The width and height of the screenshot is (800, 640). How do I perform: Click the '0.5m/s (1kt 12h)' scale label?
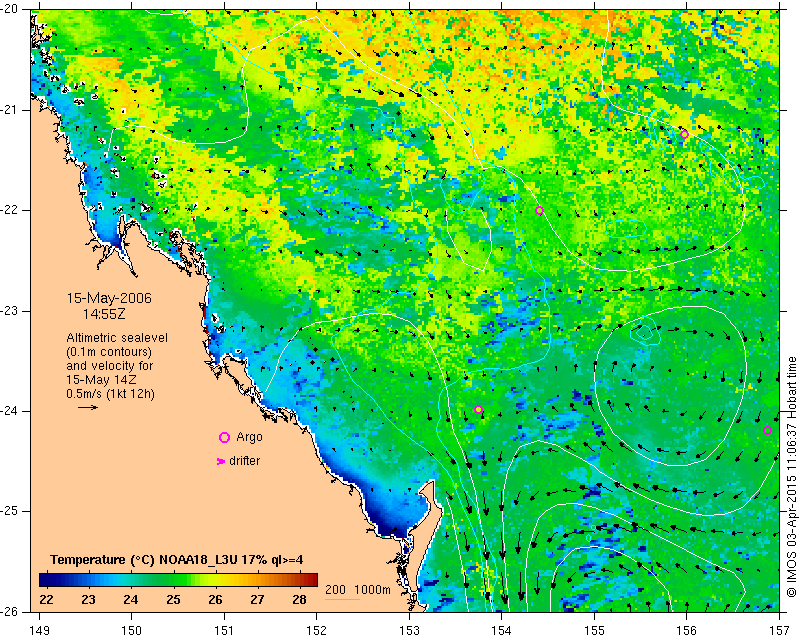click(110, 394)
